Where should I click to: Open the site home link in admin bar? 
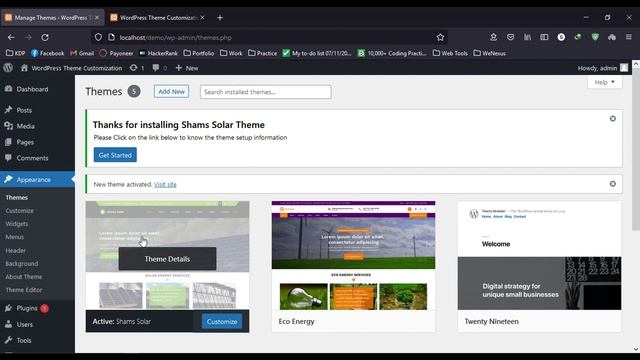pyautogui.click(x=71, y=68)
